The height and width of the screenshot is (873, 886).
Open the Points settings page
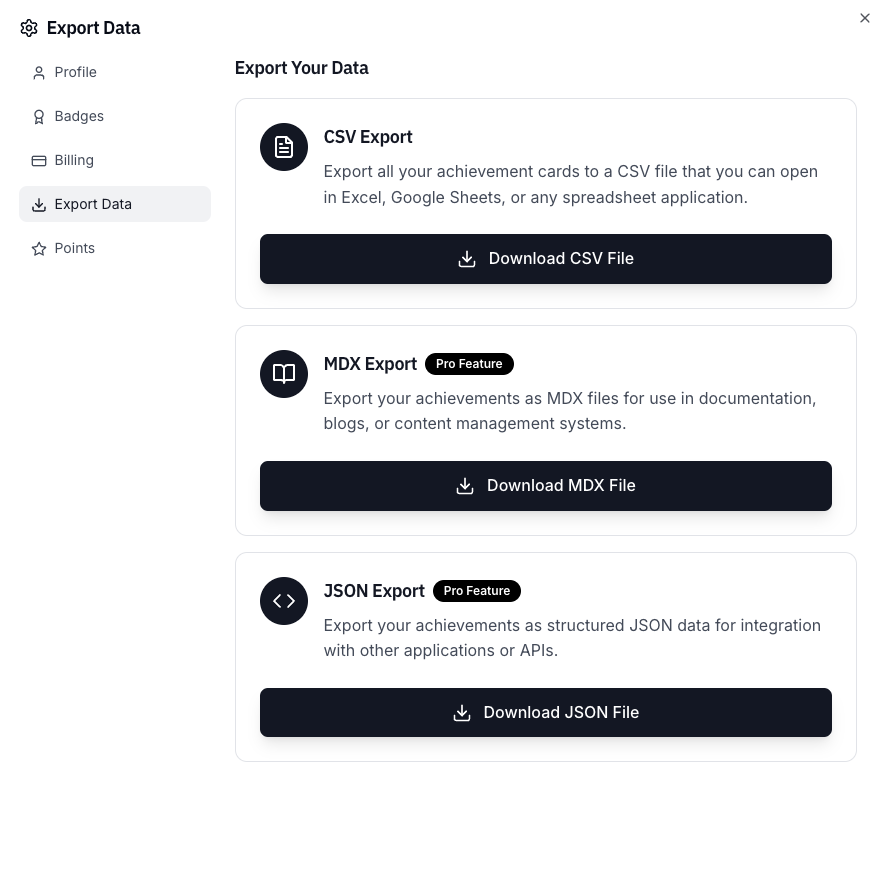75,248
